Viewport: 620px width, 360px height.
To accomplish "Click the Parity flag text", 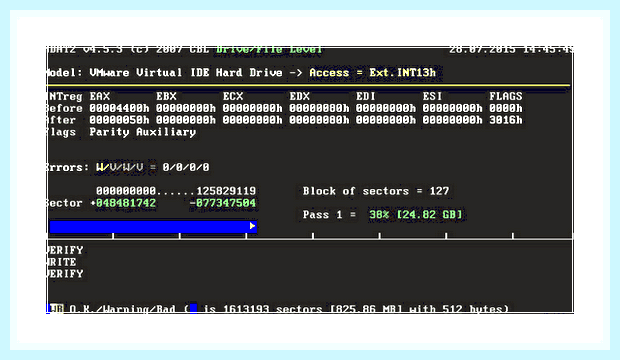I will [109, 132].
